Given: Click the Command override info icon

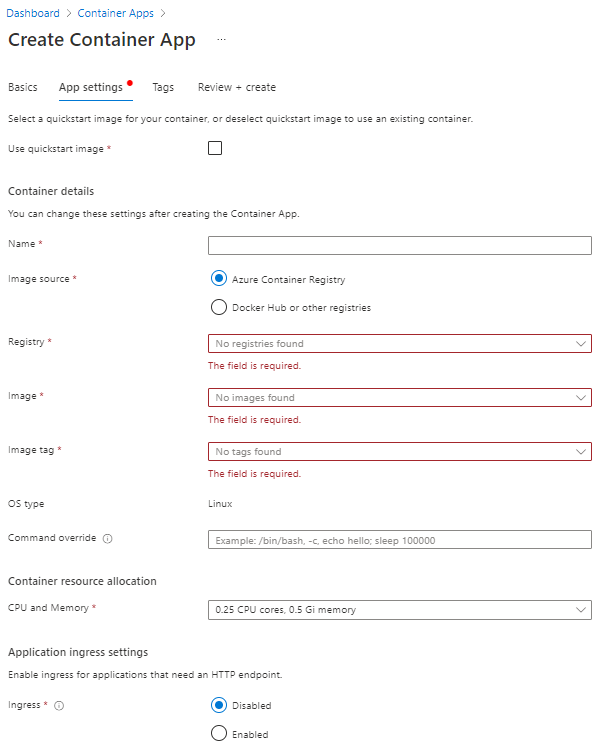Looking at the screenshot, I should coord(108,539).
